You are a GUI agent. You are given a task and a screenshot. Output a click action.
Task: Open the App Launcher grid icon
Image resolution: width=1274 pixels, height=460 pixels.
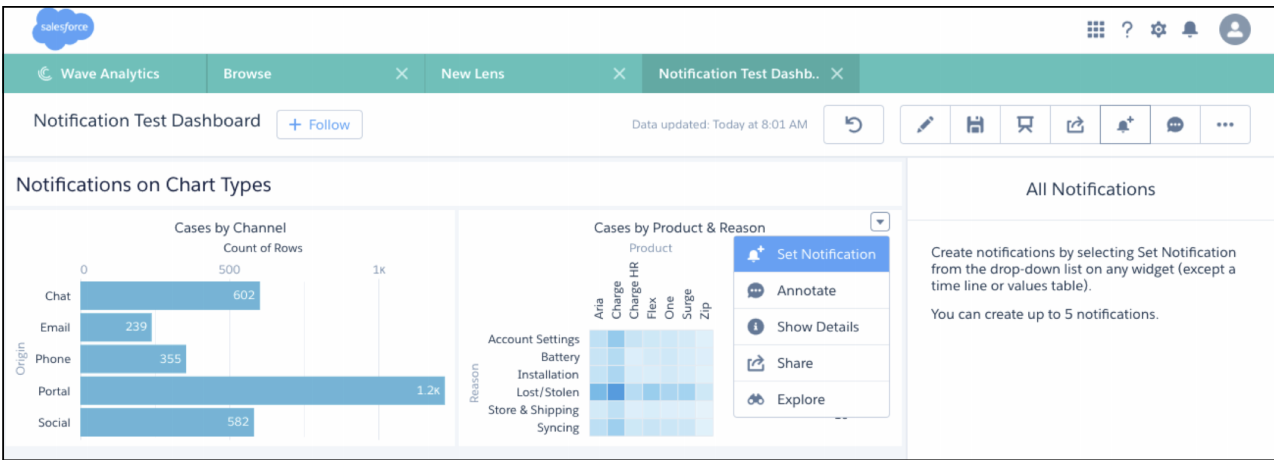tap(1096, 30)
